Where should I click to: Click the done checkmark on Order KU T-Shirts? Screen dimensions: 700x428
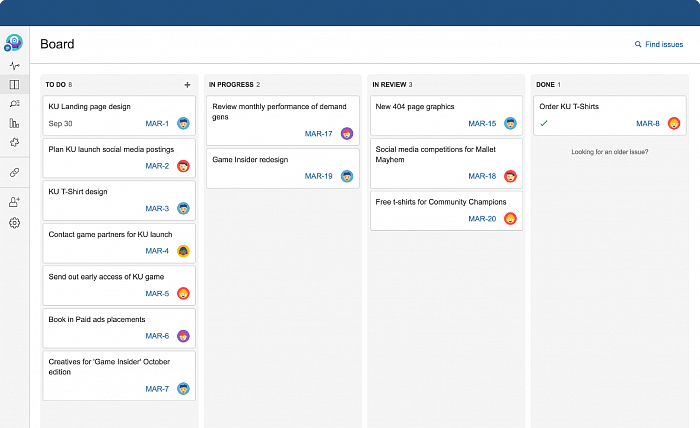point(543,123)
